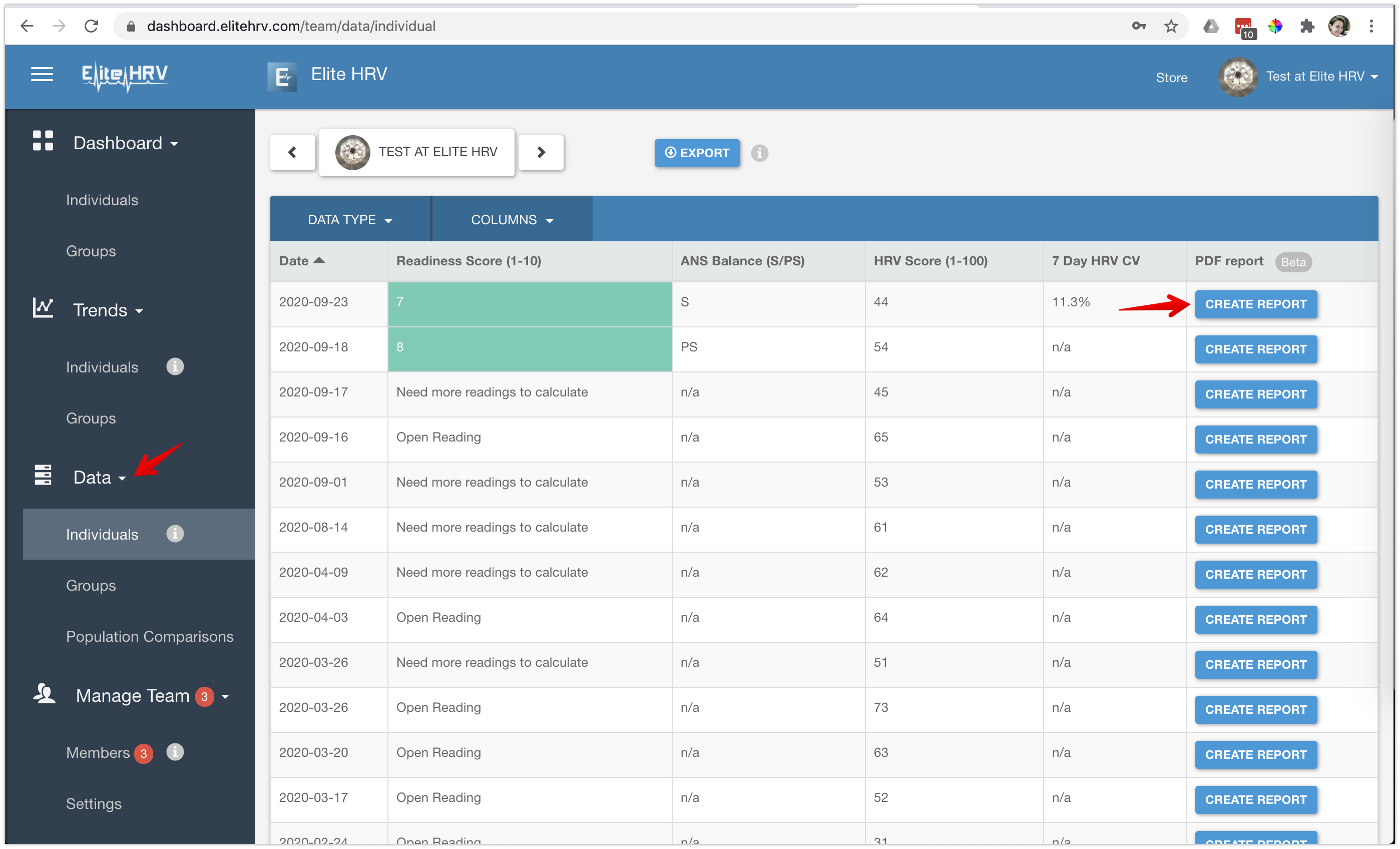
Task: Click the Elite HRV logo
Action: click(x=125, y=76)
